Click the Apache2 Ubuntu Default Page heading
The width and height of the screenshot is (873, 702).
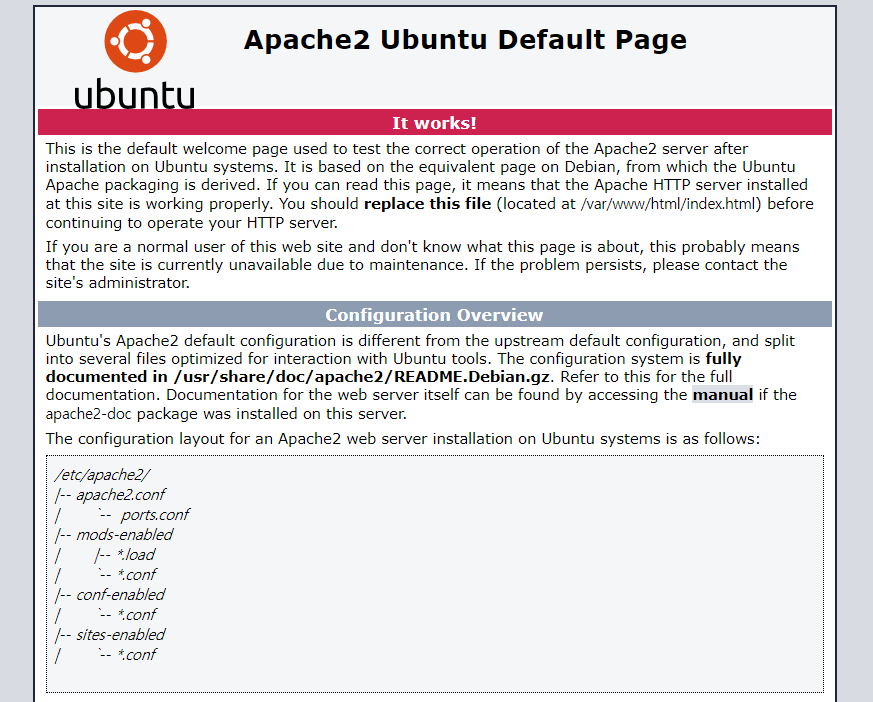(465, 40)
